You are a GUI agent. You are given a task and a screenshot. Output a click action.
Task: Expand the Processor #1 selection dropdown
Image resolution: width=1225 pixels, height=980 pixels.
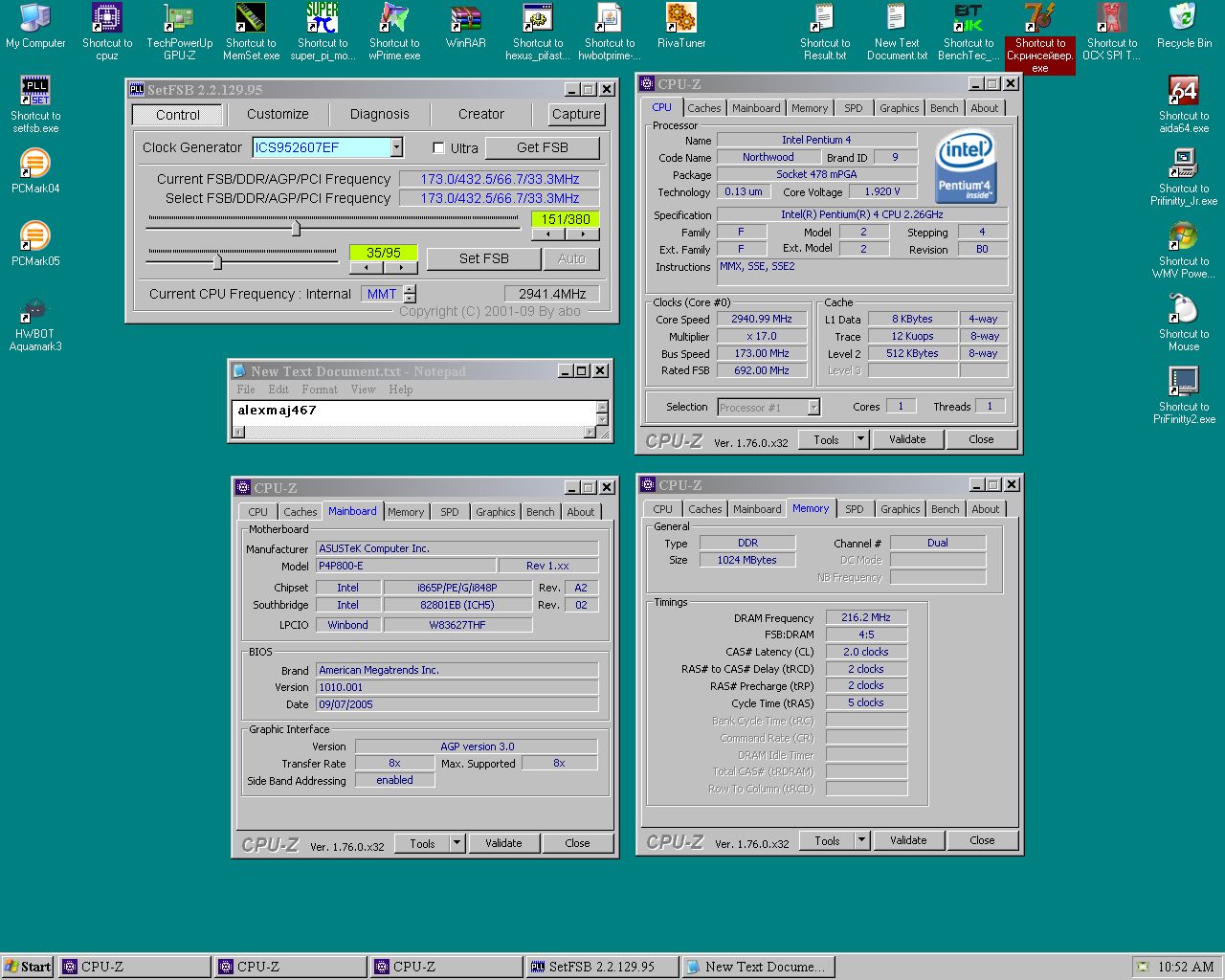(x=813, y=408)
